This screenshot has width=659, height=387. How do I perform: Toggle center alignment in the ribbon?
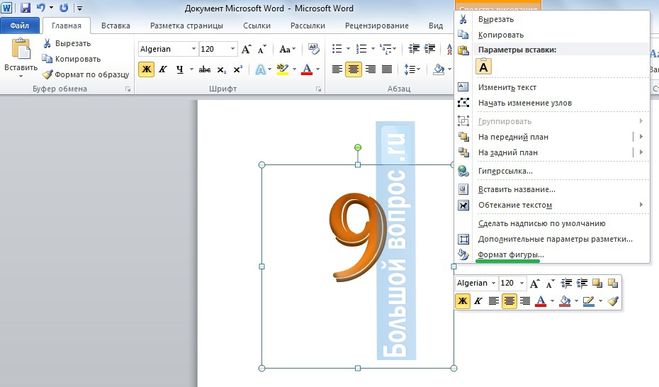[353, 69]
